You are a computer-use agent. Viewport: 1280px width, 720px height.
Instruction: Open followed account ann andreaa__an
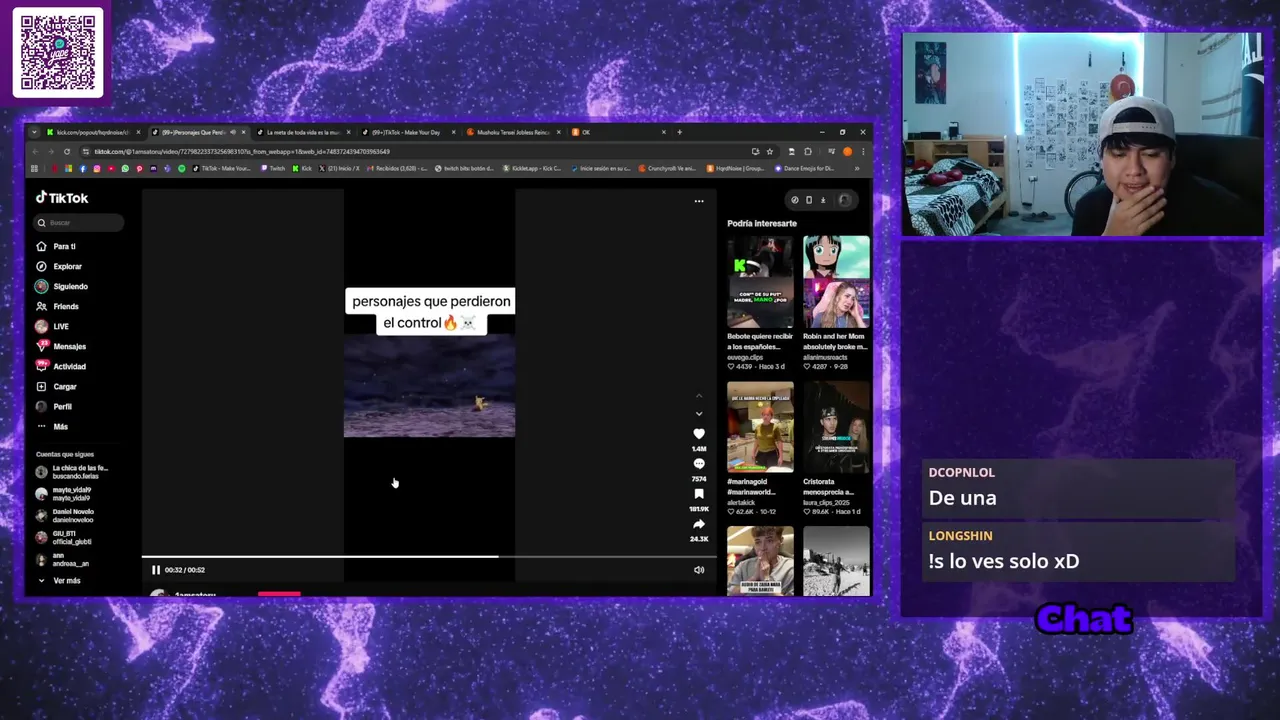[63, 560]
